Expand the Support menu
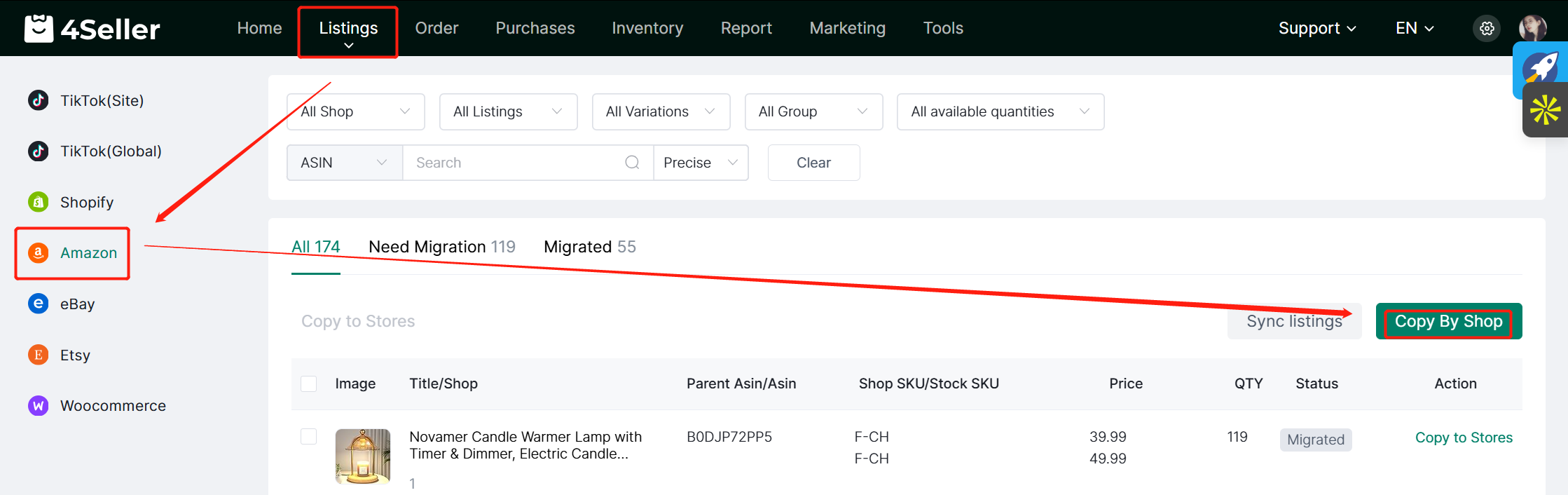 (1317, 28)
